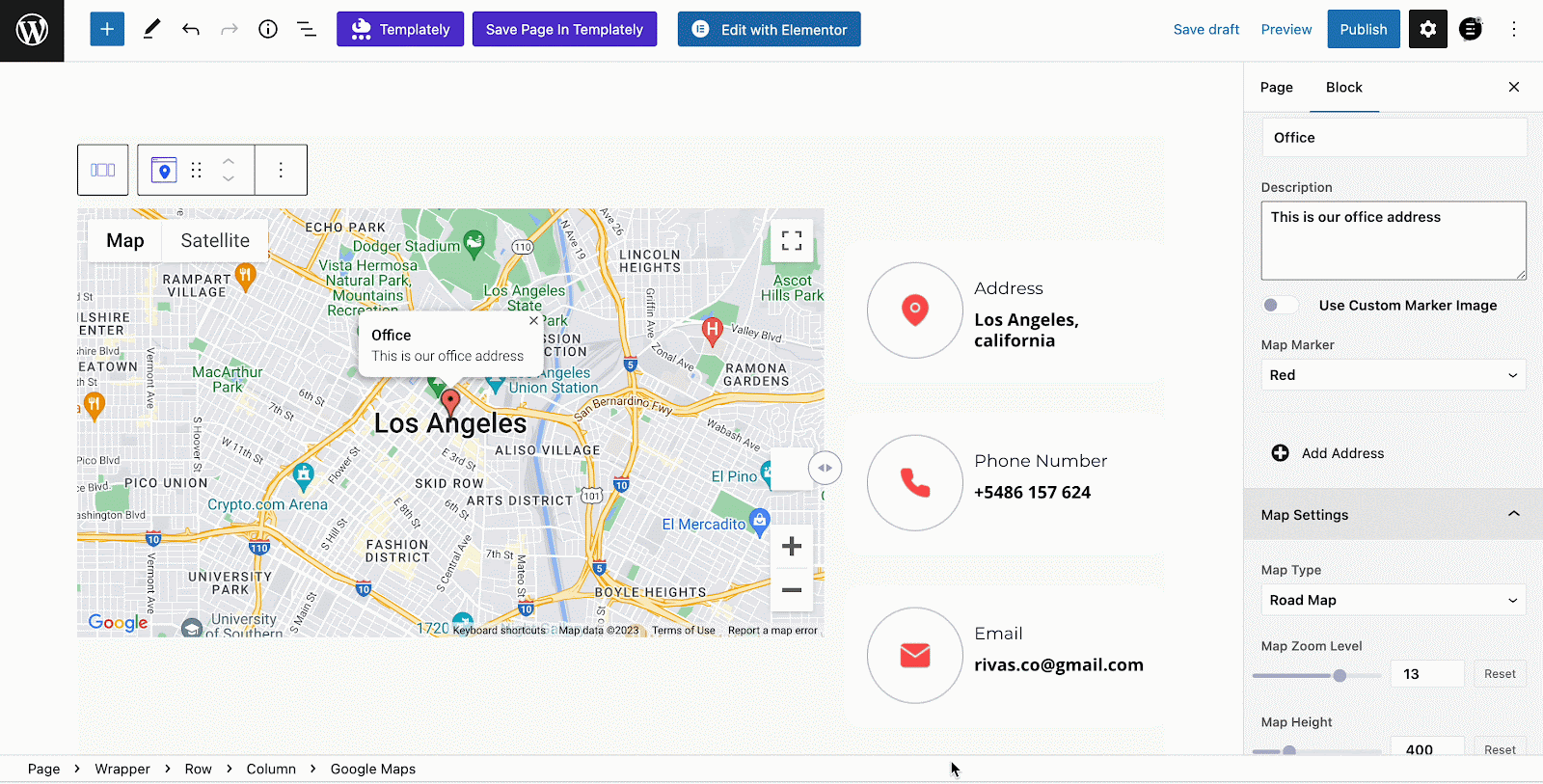Click the Address location pin icon
Screen dimensions: 1543x784
(x=915, y=311)
